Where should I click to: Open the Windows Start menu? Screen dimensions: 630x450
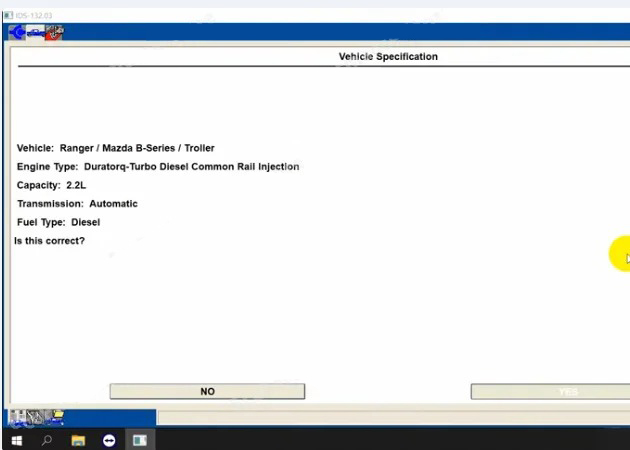point(17,441)
